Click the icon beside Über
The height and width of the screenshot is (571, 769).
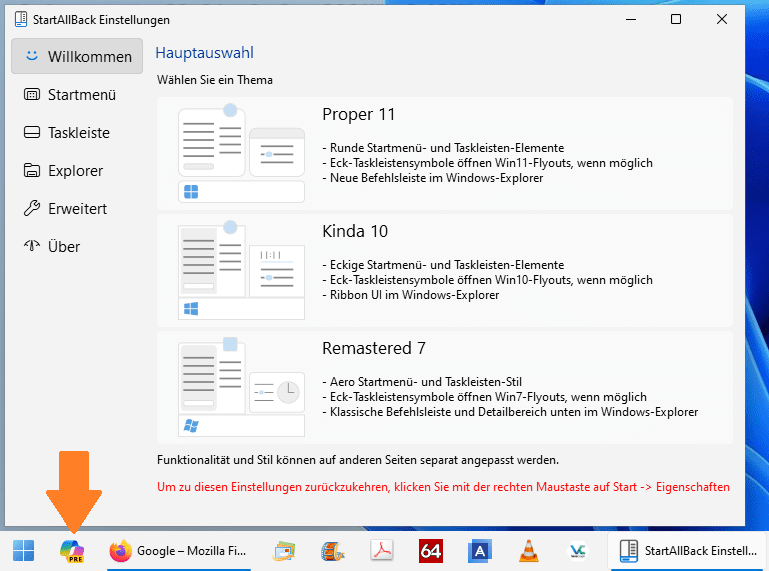(x=32, y=246)
